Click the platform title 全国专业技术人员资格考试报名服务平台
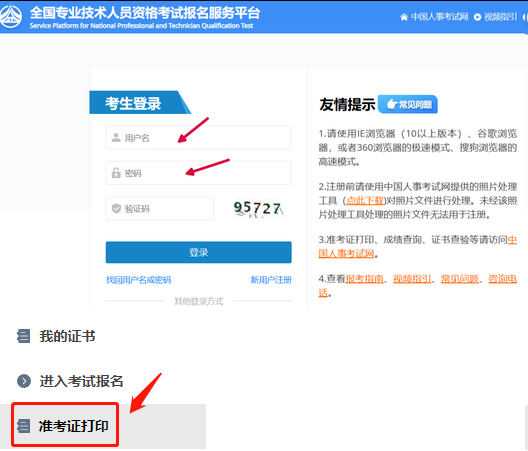528x451 pixels. [145, 13]
